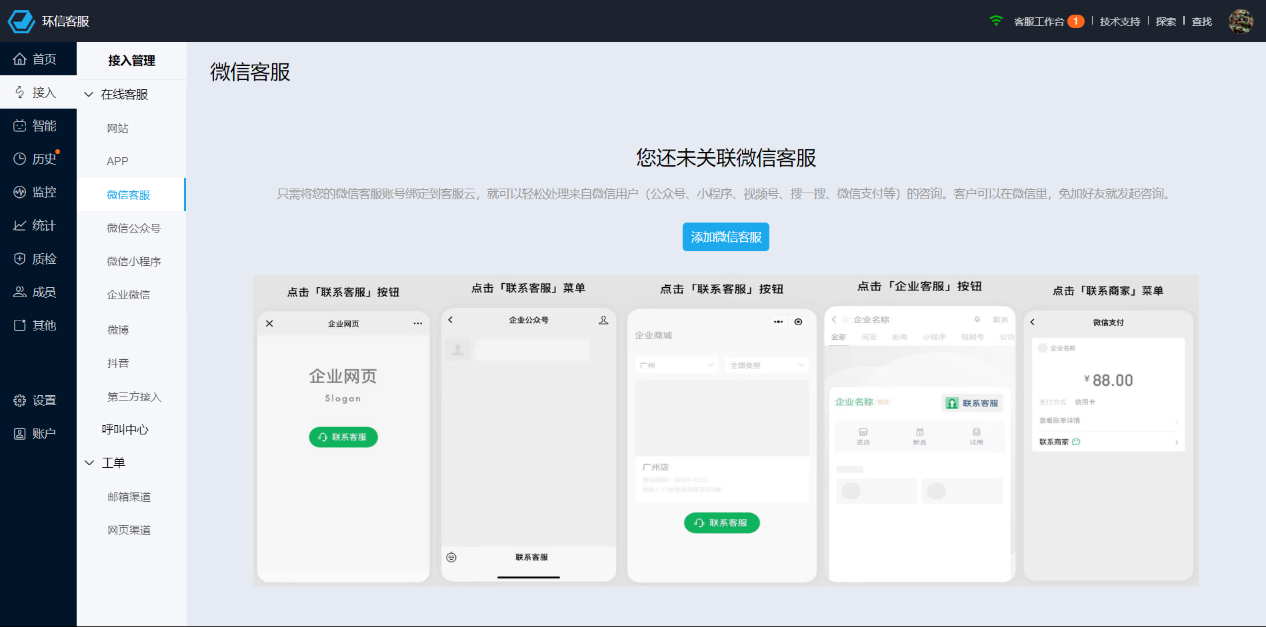Go to 邮箱渠道 under 工单
This screenshot has height=627, width=1266.
128,497
